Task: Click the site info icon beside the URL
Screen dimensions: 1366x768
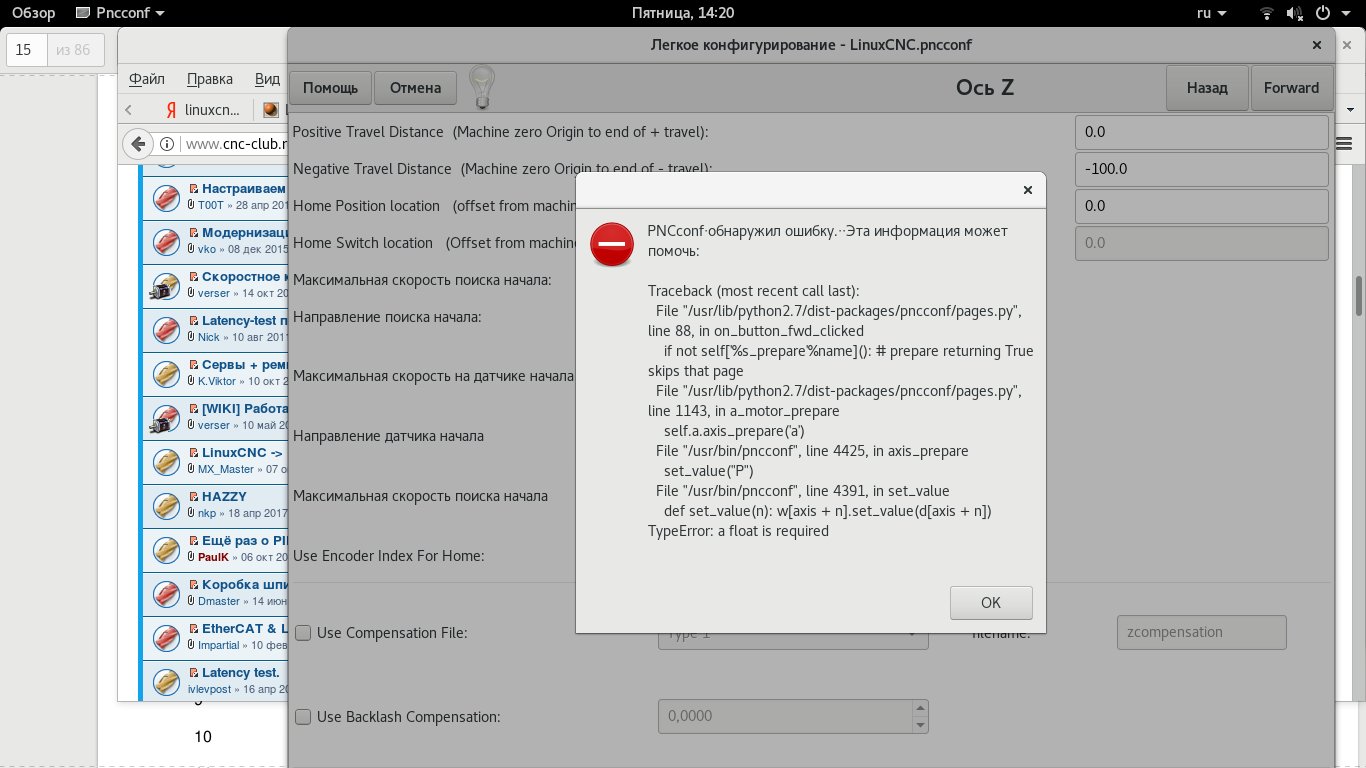Action: point(167,144)
